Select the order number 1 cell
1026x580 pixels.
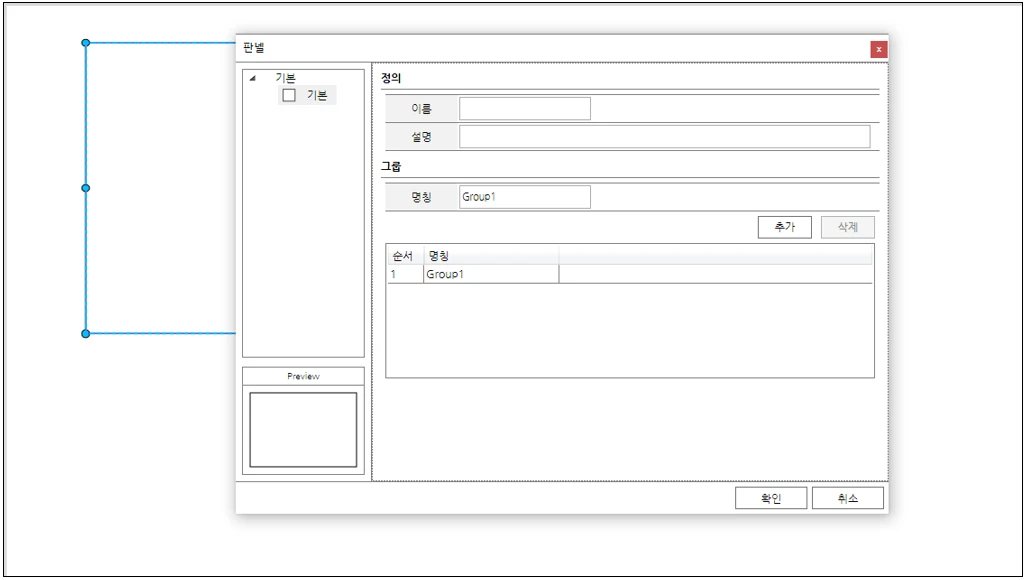pyautogui.click(x=404, y=274)
